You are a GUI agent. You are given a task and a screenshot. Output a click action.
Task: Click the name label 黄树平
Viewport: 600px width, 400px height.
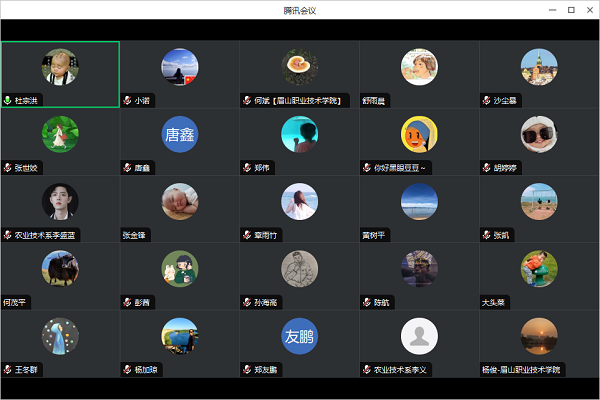(376, 235)
